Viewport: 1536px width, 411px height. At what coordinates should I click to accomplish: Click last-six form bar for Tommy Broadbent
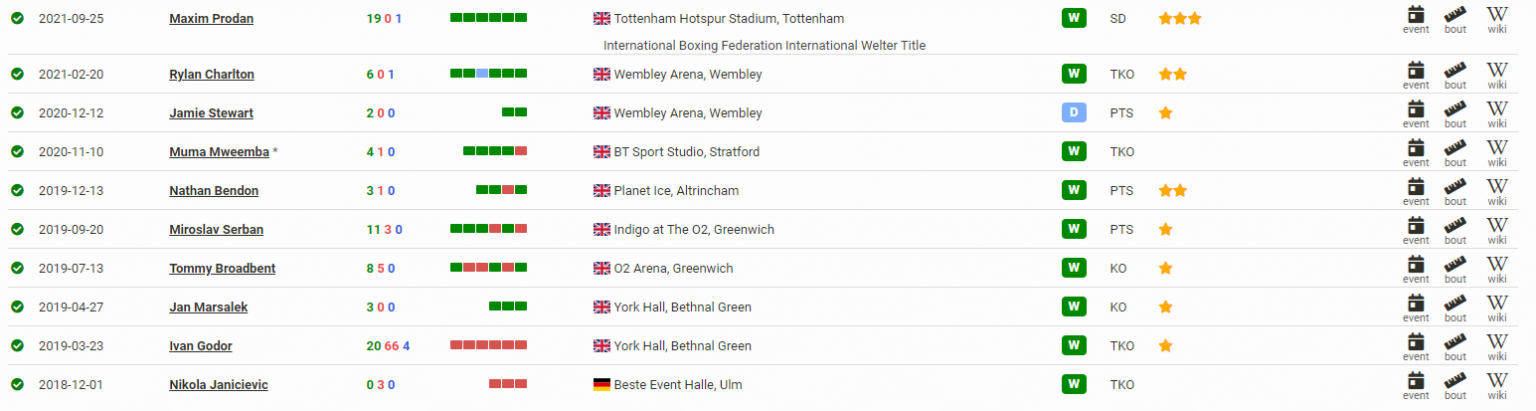point(488,268)
